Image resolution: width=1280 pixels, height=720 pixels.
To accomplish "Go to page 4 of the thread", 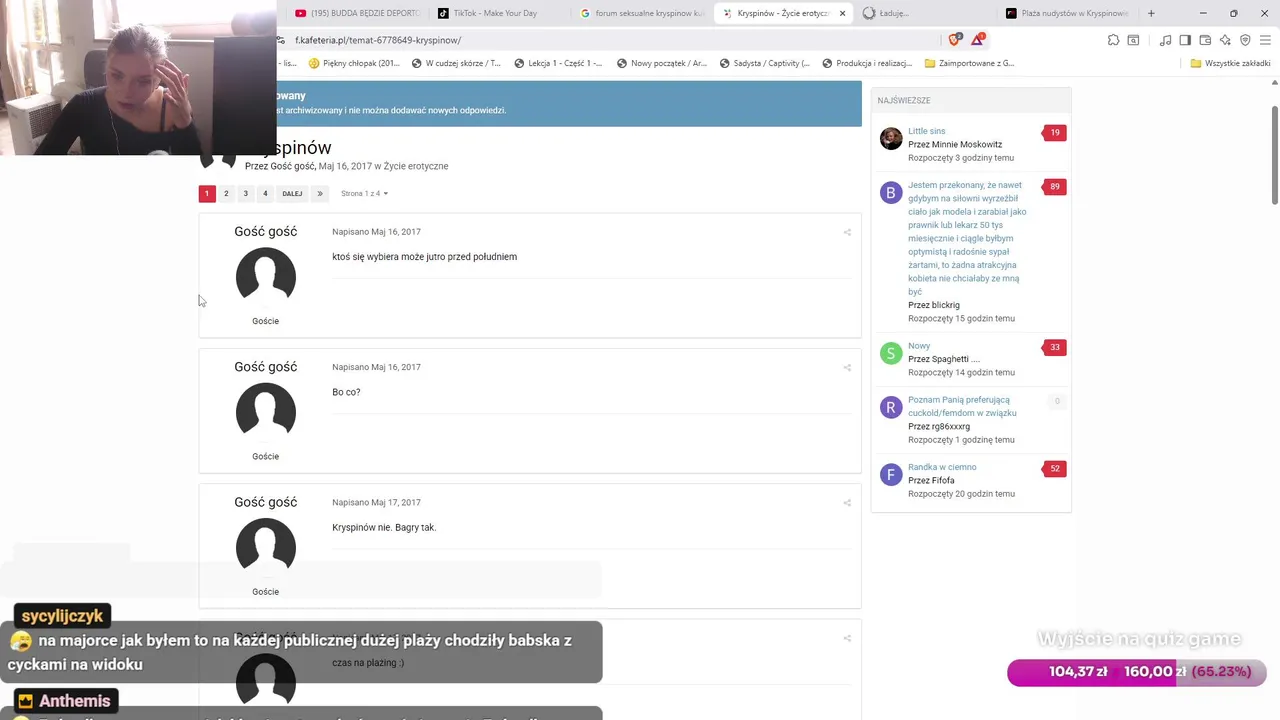I will click(265, 193).
